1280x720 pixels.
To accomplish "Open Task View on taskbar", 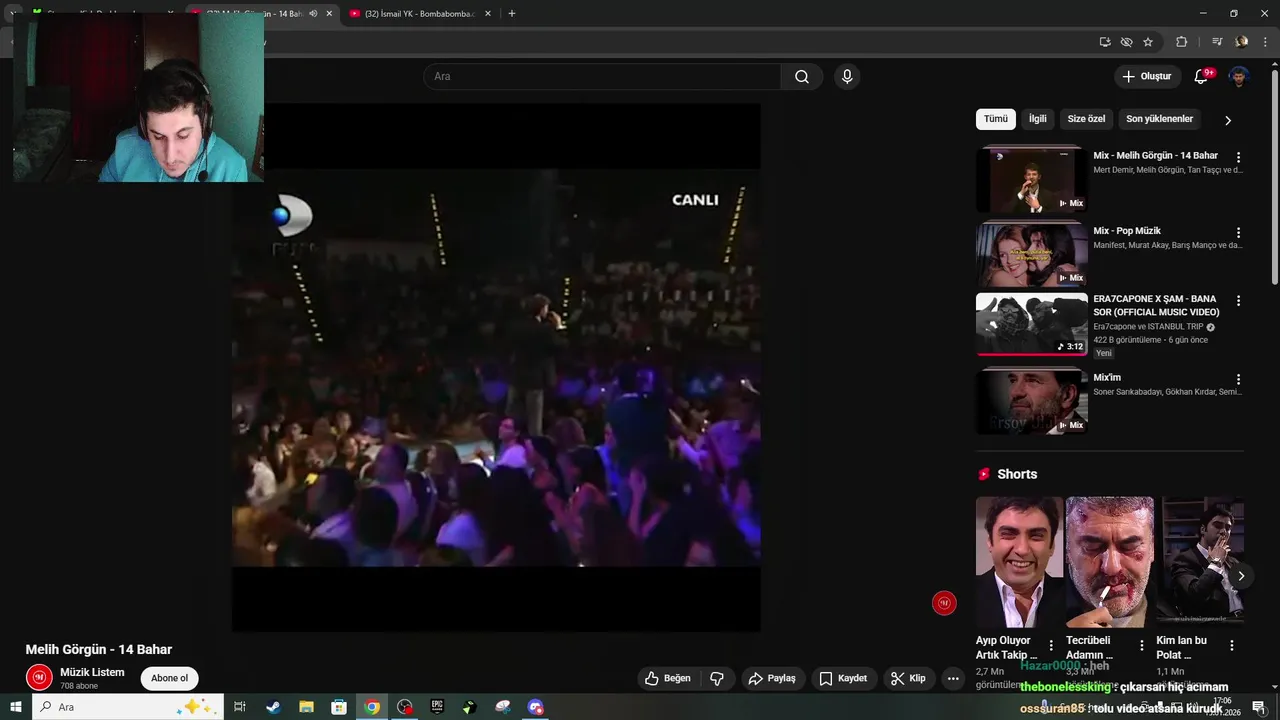I will (x=240, y=707).
